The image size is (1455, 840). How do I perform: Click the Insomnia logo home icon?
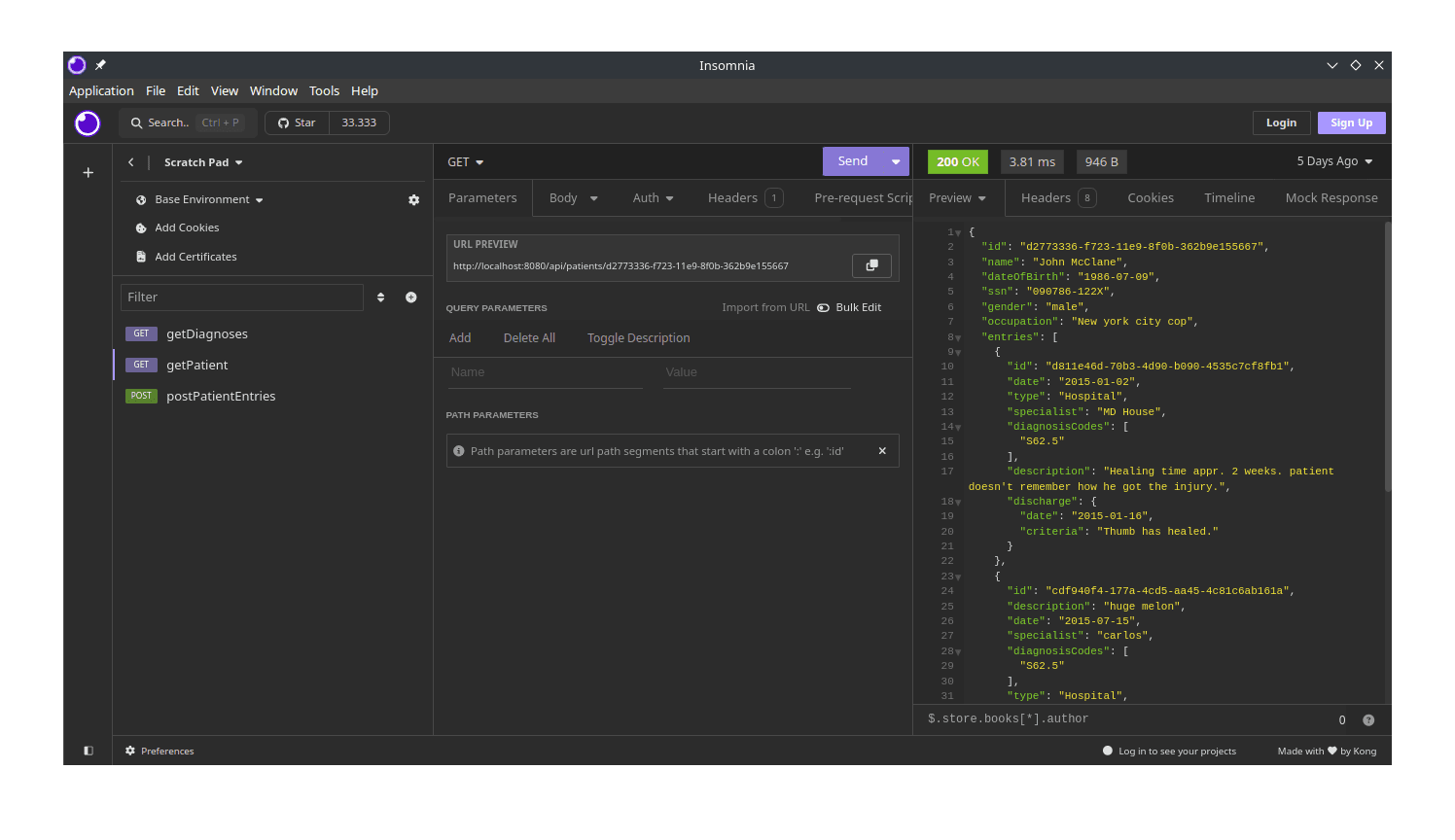point(88,123)
